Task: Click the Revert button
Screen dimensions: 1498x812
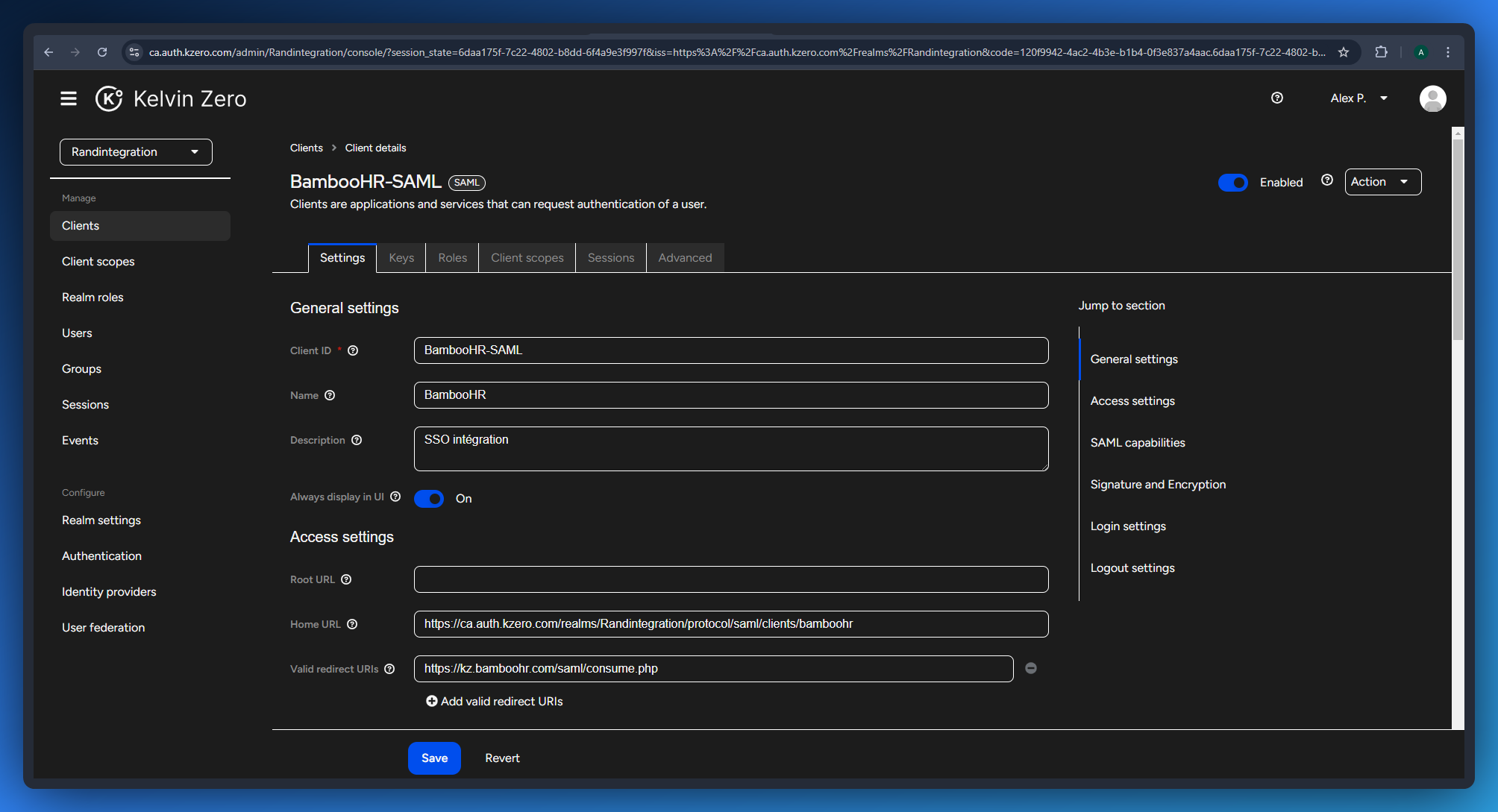Action: pos(502,758)
